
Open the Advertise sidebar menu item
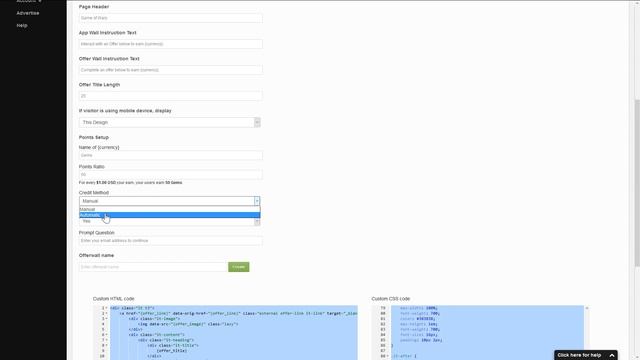coord(28,13)
